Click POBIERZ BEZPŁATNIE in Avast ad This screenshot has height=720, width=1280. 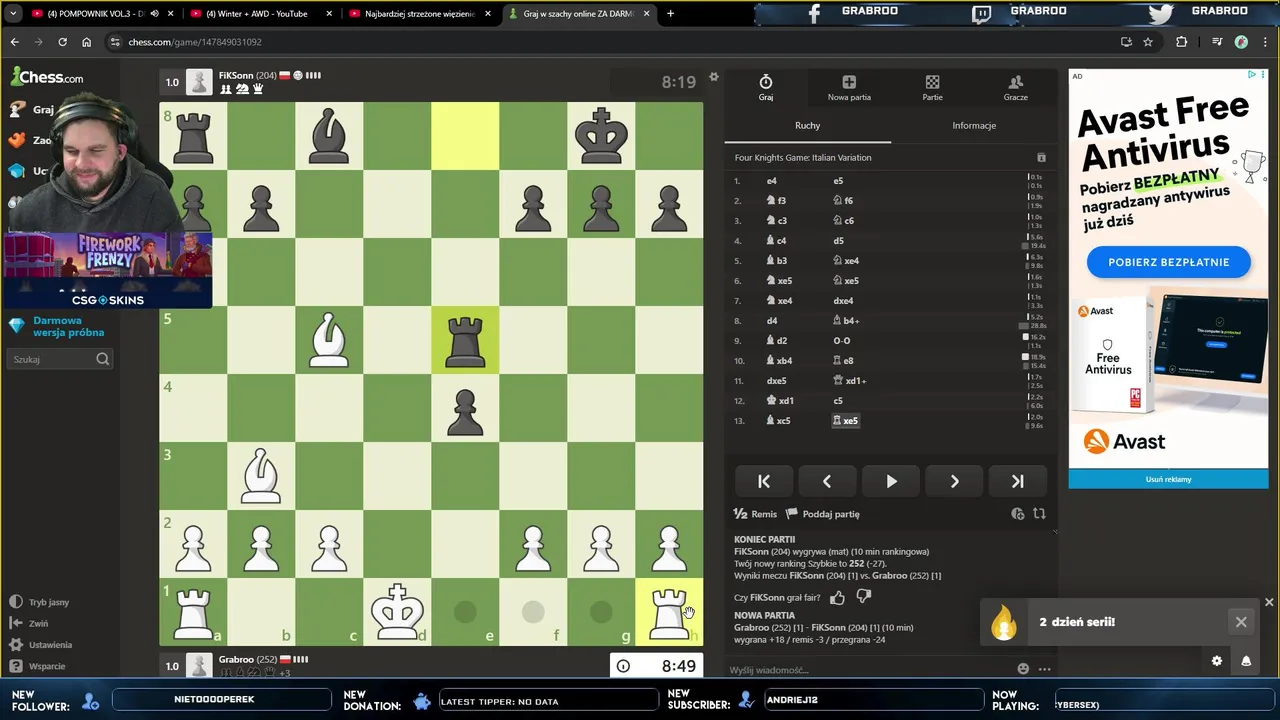(x=1169, y=262)
